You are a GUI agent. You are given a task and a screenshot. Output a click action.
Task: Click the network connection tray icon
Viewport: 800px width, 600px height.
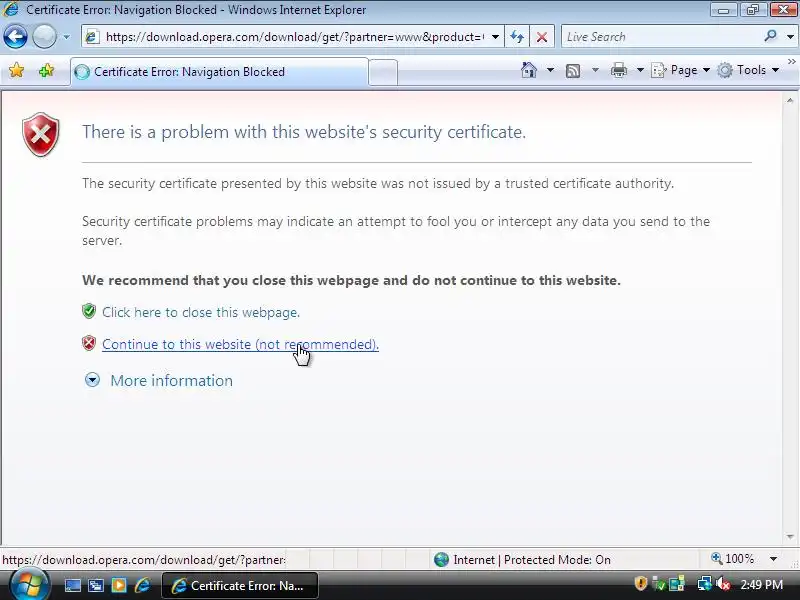coord(705,584)
